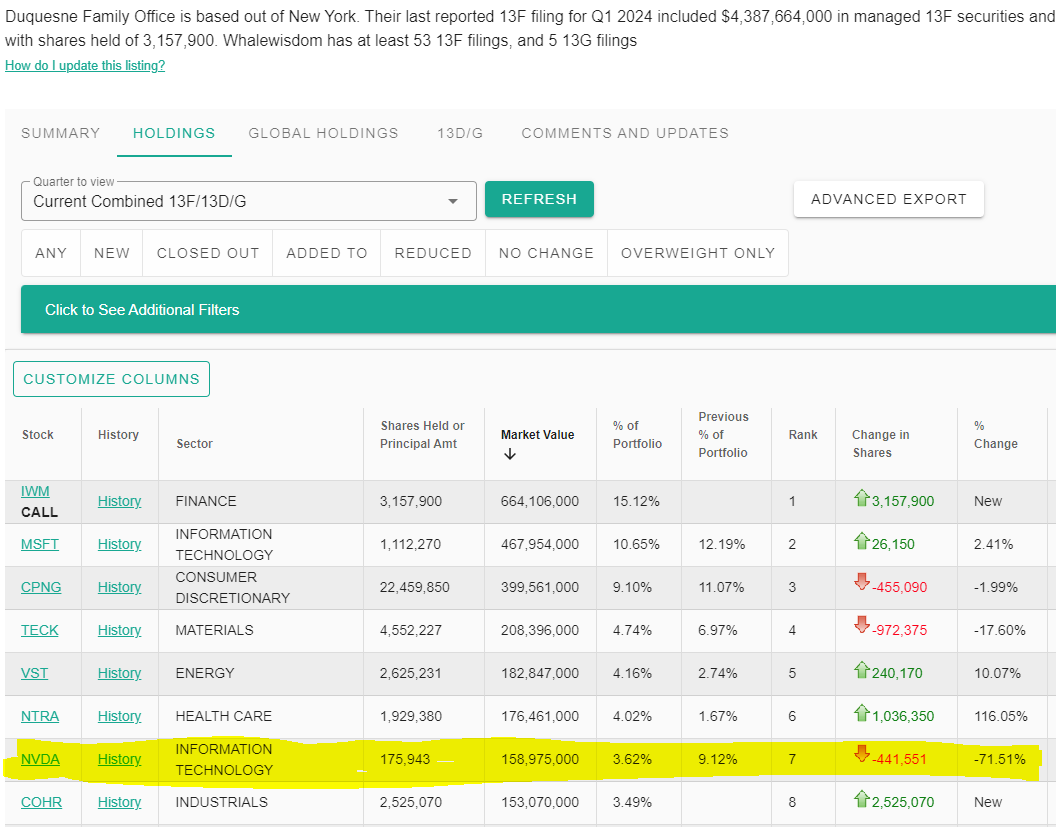This screenshot has height=827, width=1056.
Task: Sort by the Rank column header
Action: [803, 435]
